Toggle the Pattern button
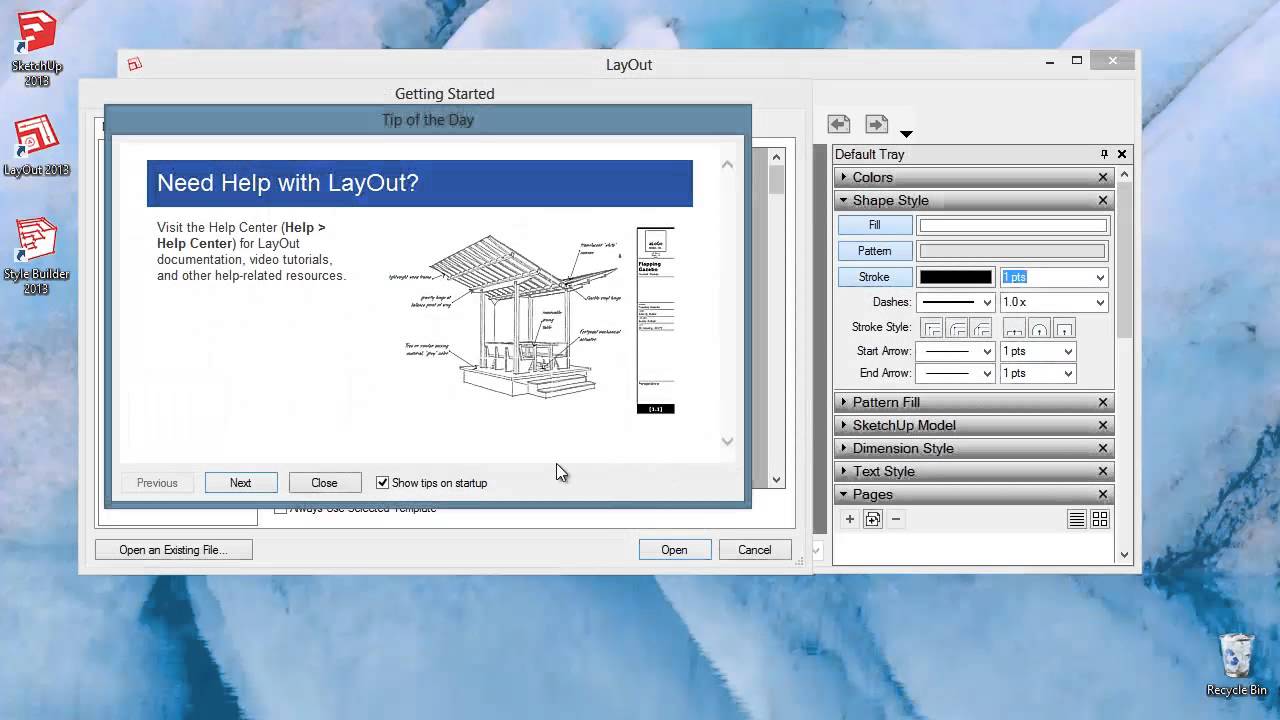This screenshot has height=720, width=1280. pyautogui.click(x=875, y=251)
